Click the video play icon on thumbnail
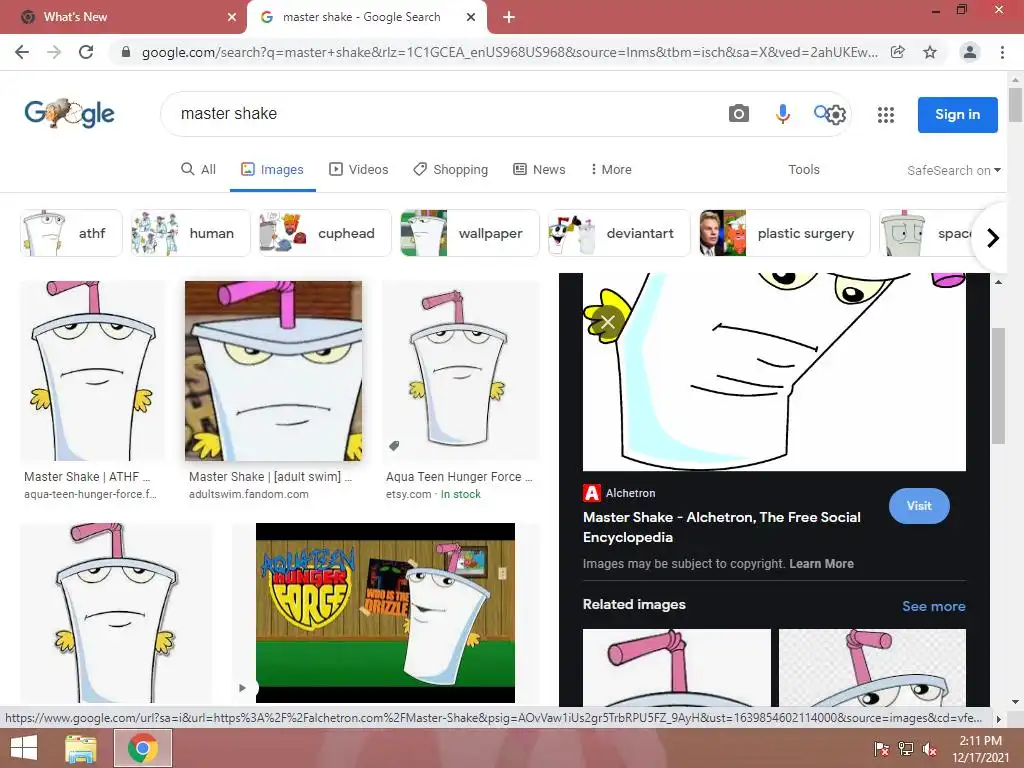The width and height of the screenshot is (1024, 768). 242,688
